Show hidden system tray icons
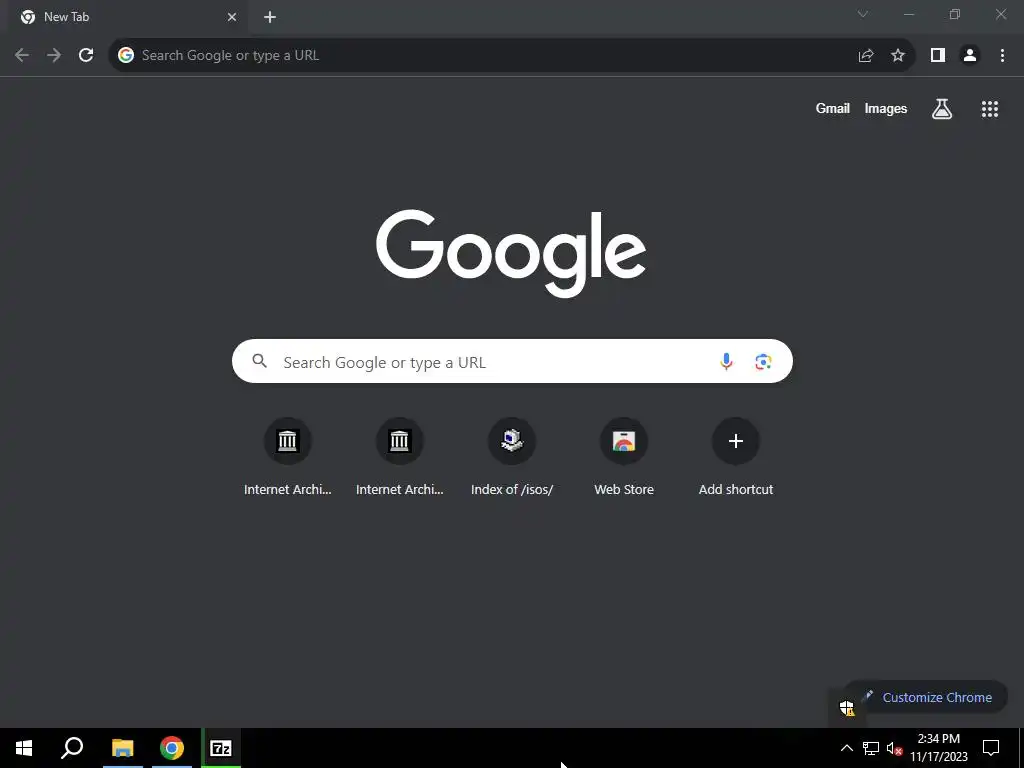This screenshot has width=1024, height=768. point(846,748)
